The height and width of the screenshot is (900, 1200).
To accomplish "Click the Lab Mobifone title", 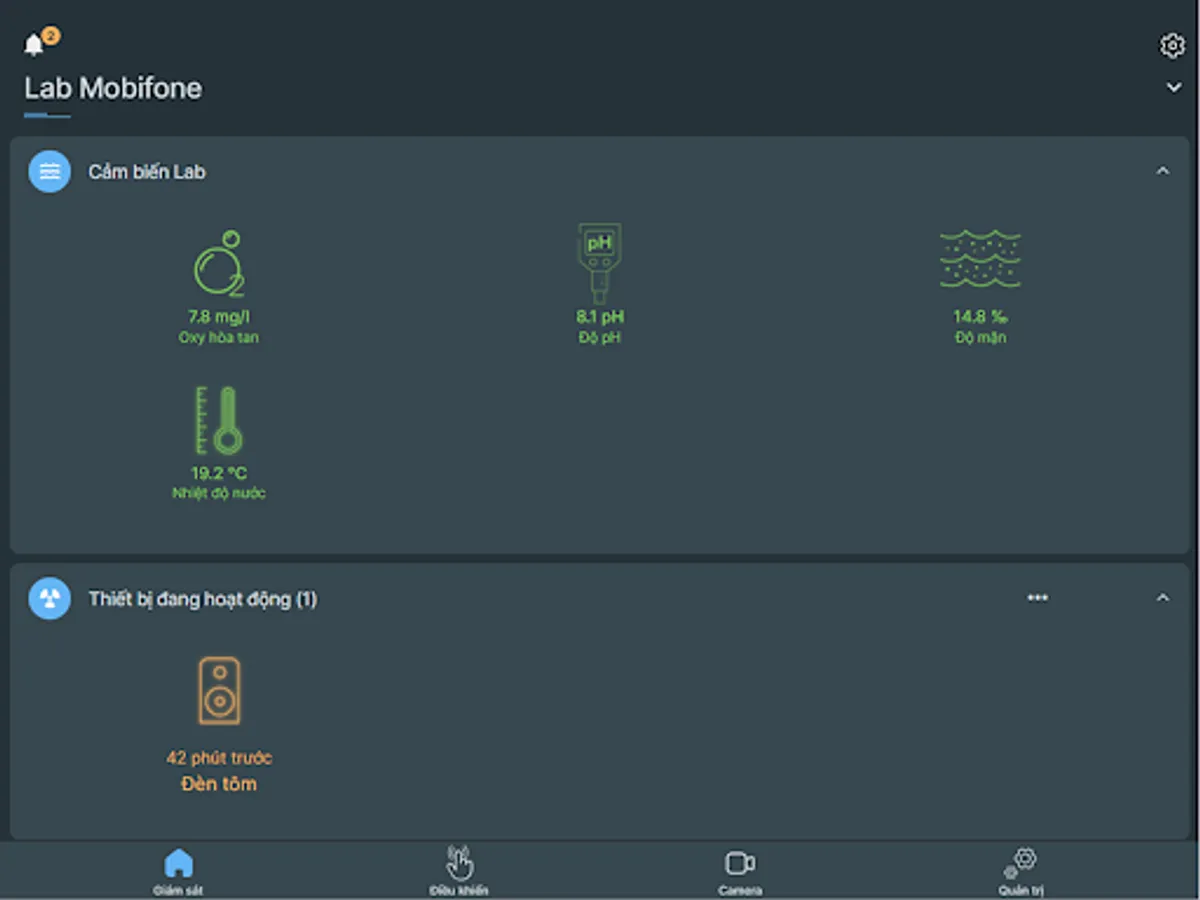I will (113, 88).
